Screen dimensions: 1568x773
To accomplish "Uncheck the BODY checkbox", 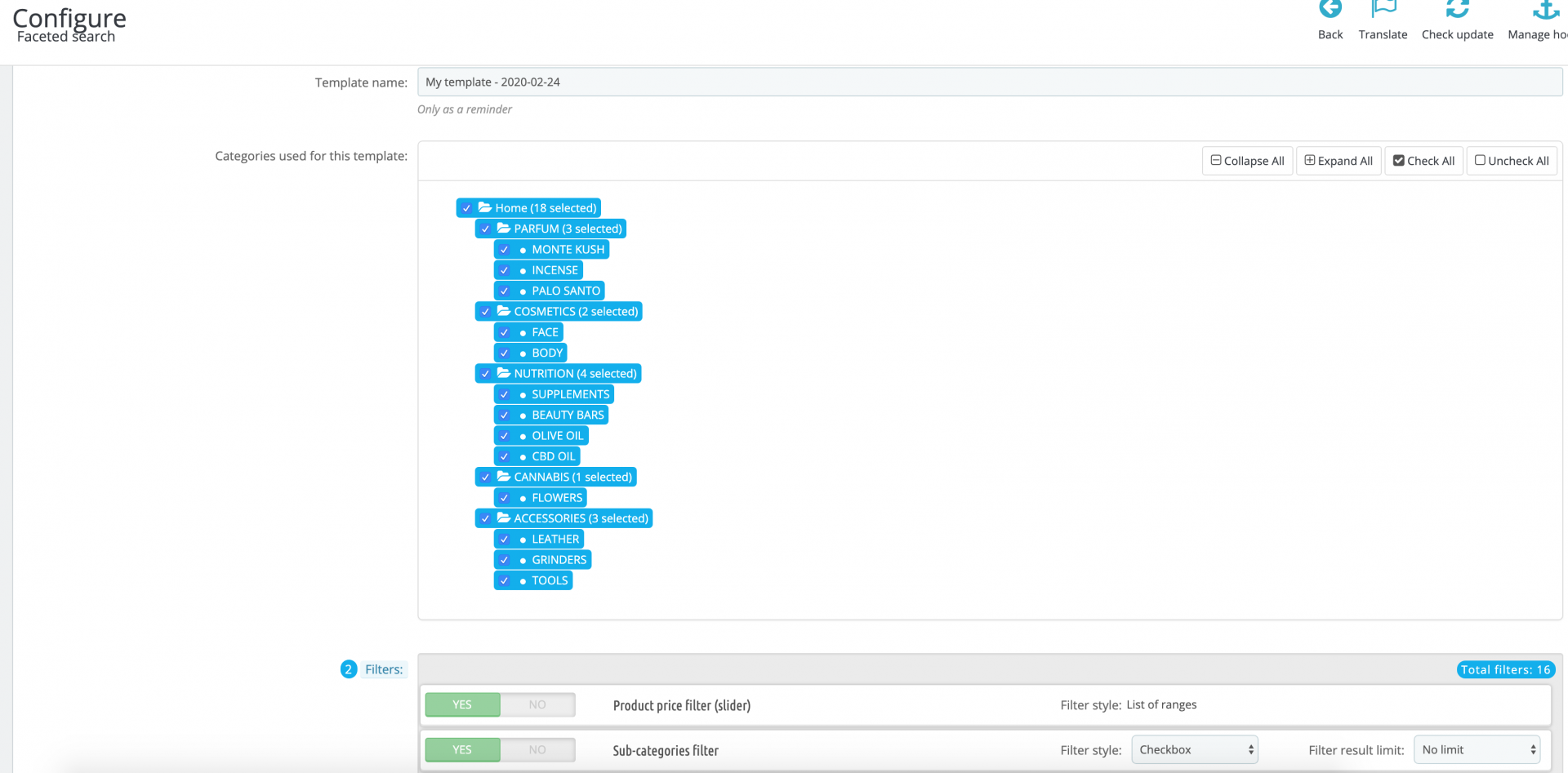I will point(504,353).
